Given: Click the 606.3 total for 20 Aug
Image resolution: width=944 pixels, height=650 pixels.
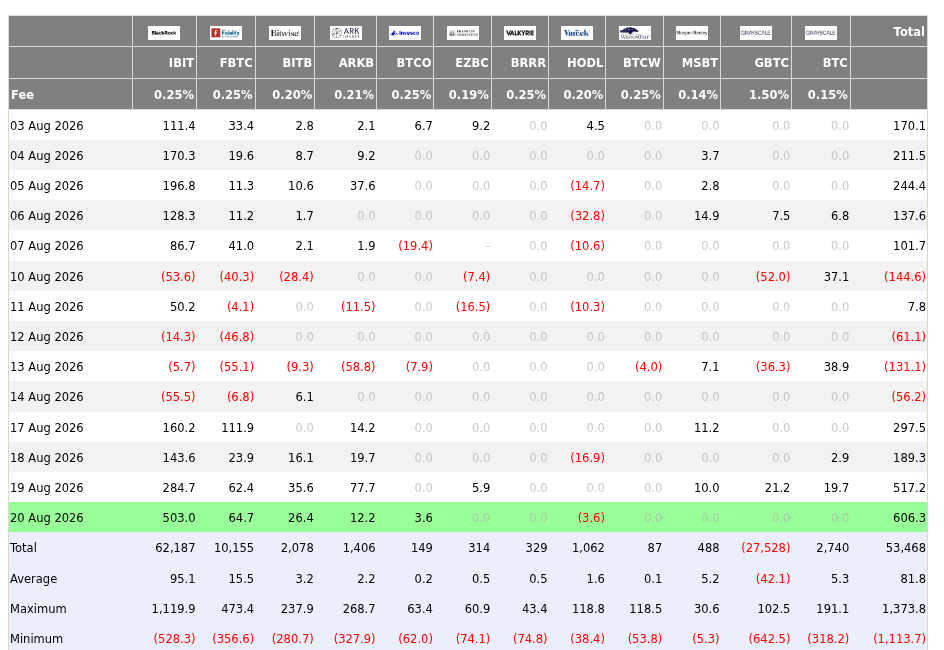Looking at the screenshot, I should pos(909,518).
